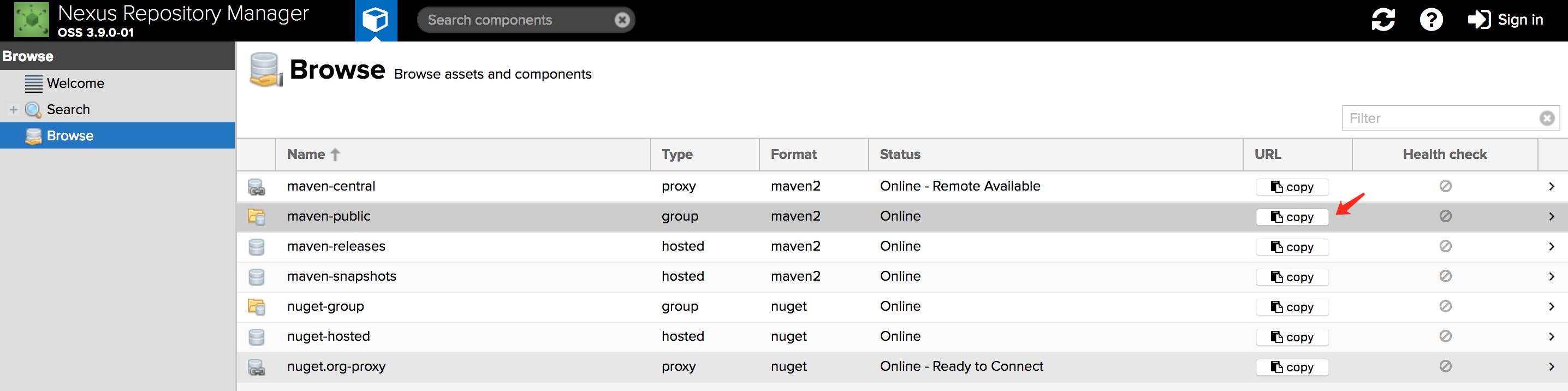Image resolution: width=1568 pixels, height=391 pixels.
Task: Click nuget.org-proxy repository icon
Action: (256, 368)
